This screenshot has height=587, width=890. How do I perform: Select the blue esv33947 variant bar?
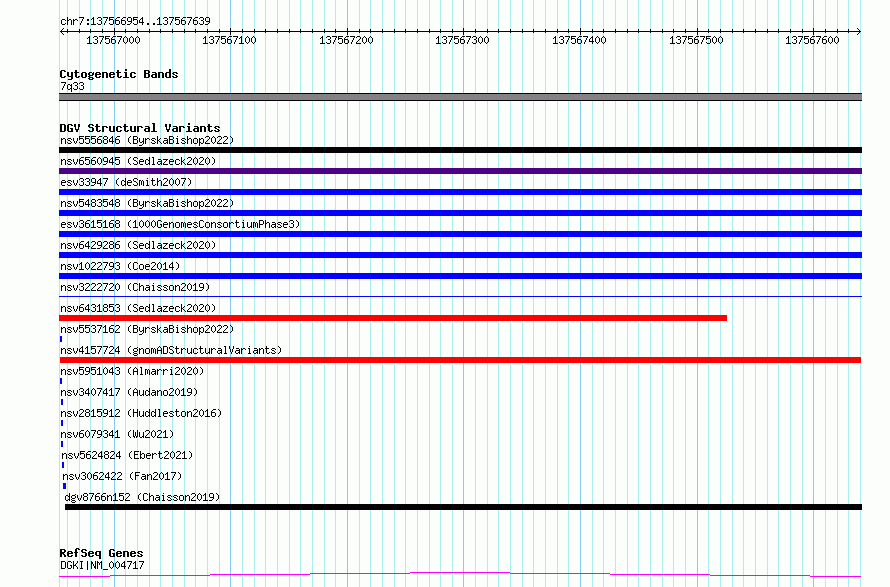(460, 192)
